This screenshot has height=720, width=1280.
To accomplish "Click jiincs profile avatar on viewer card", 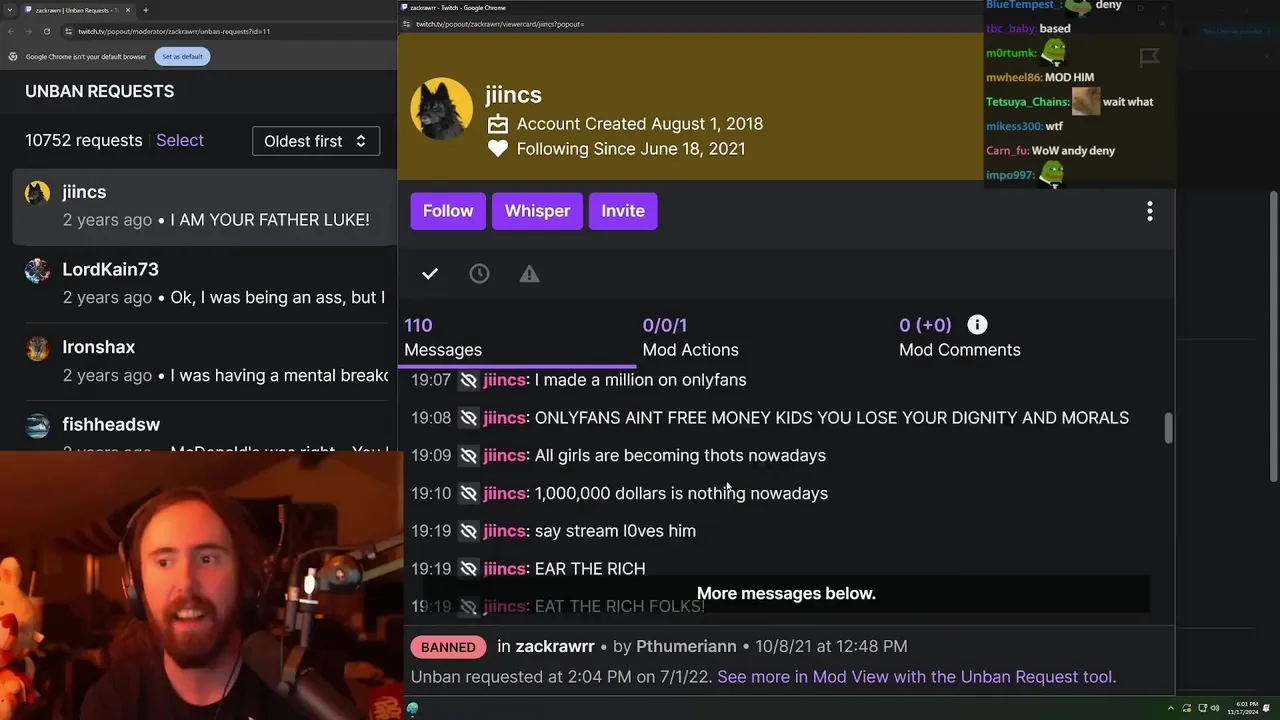I will click(x=441, y=109).
